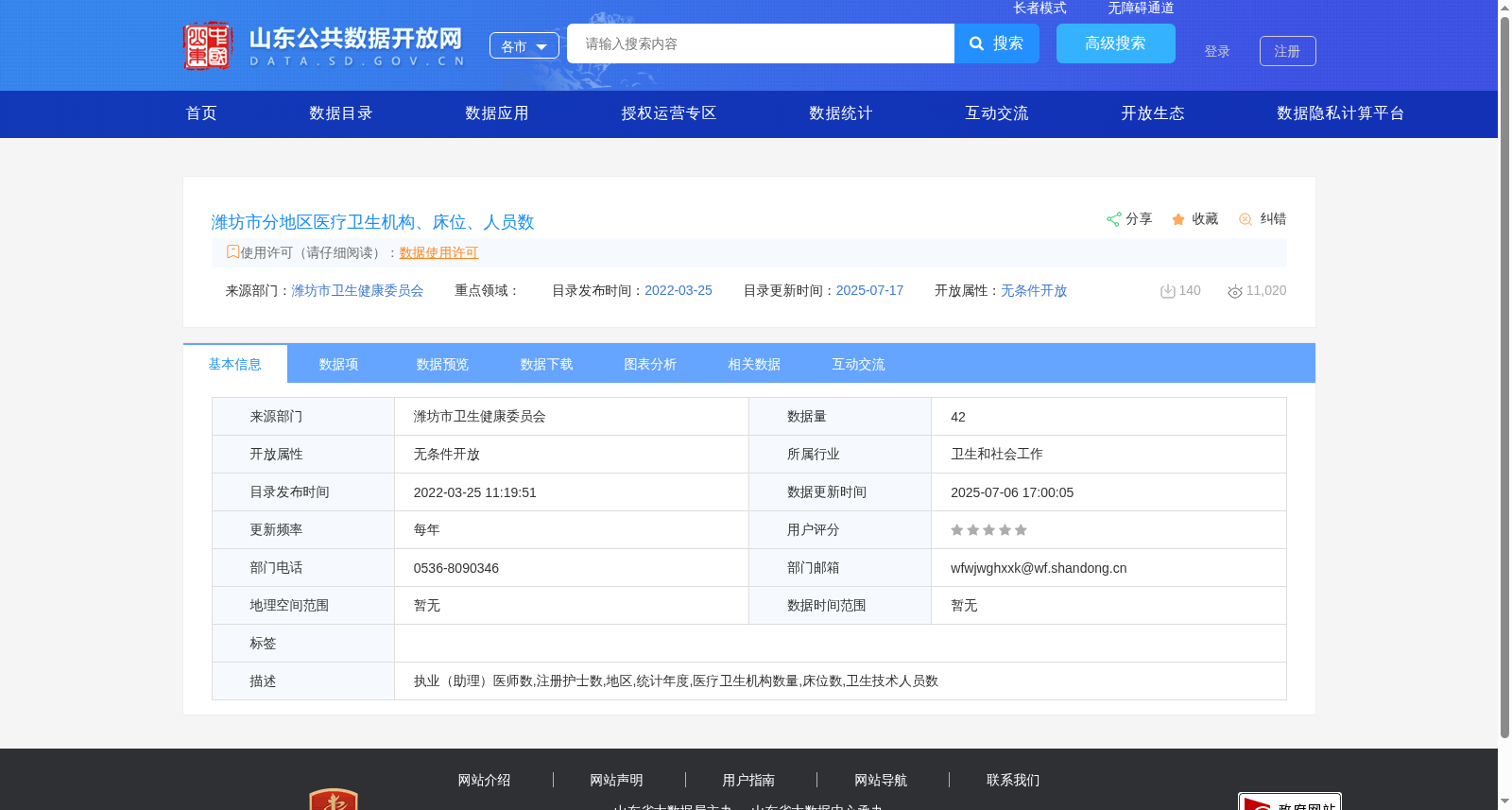Click the 注册 register button

tap(1288, 51)
